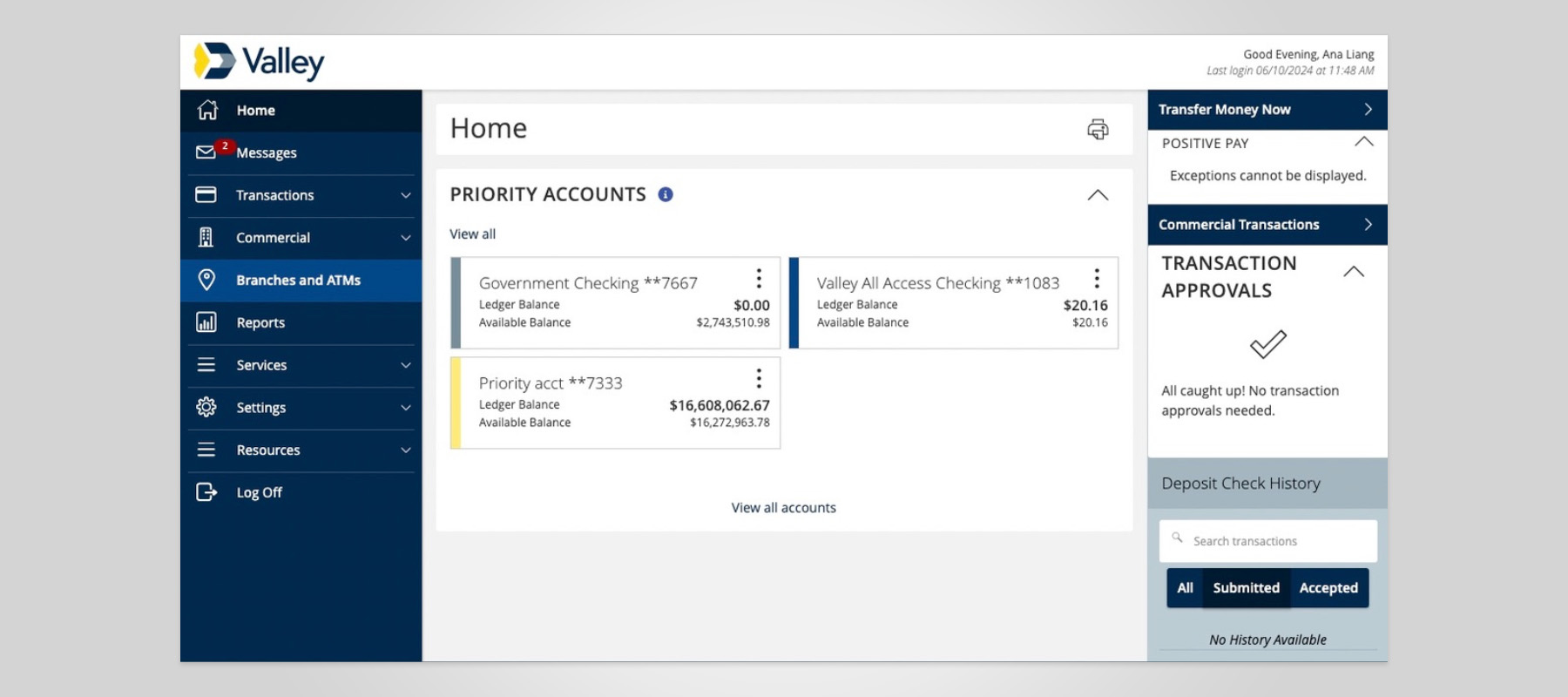
Task: Expand the Services menu chevron
Action: click(405, 365)
